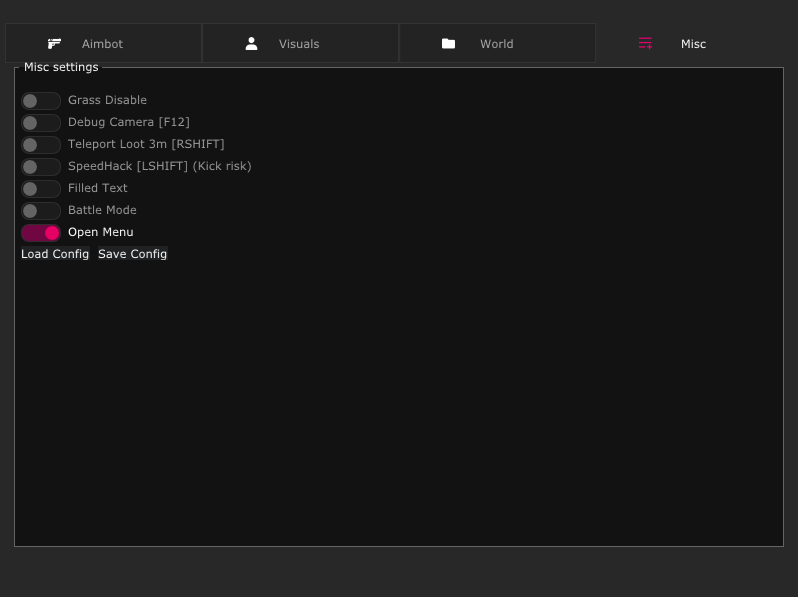Screen dimensions: 798x597
Task: Go to the Misc tab
Action: click(x=694, y=43)
